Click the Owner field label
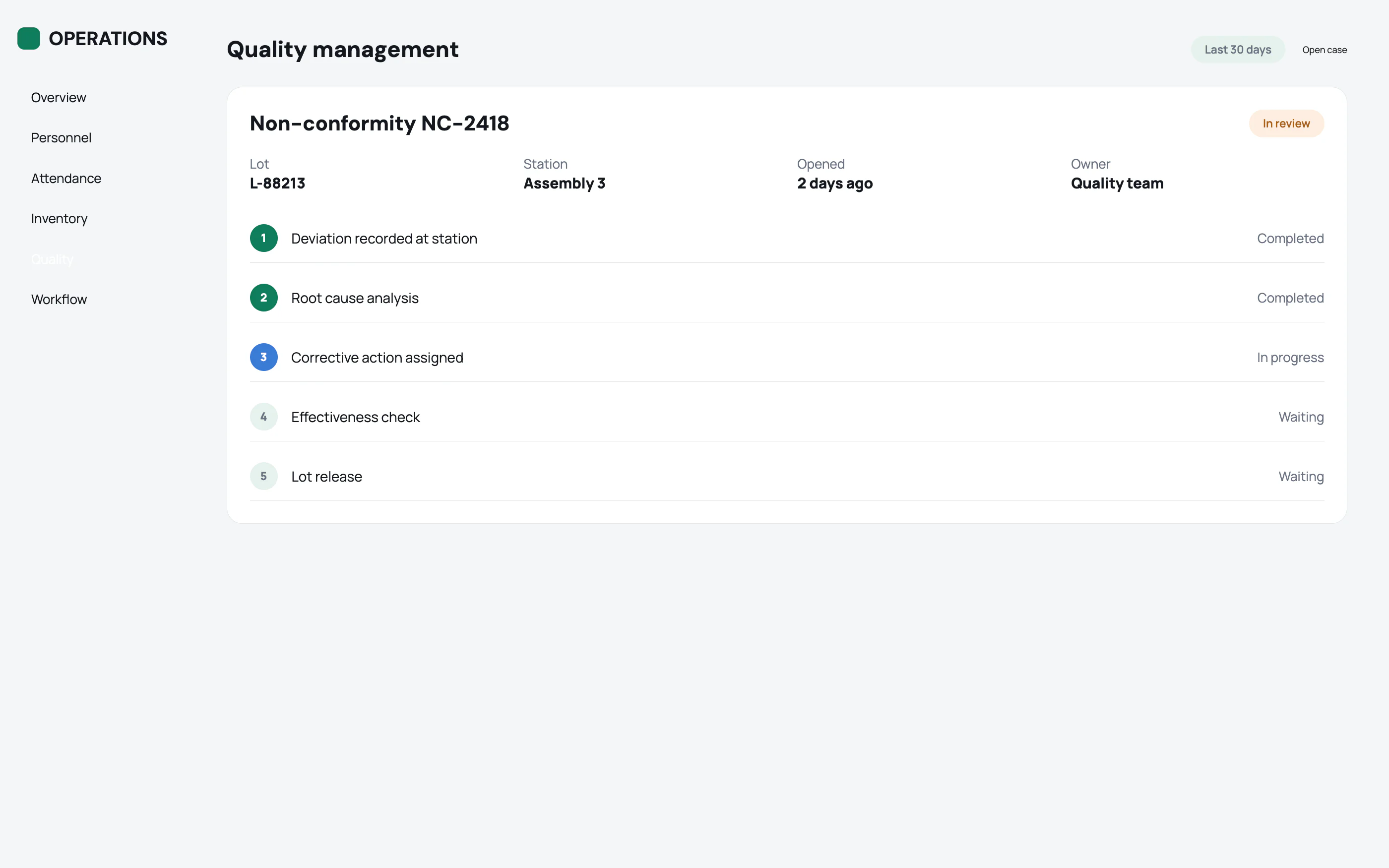The height and width of the screenshot is (868, 1389). [1090, 164]
